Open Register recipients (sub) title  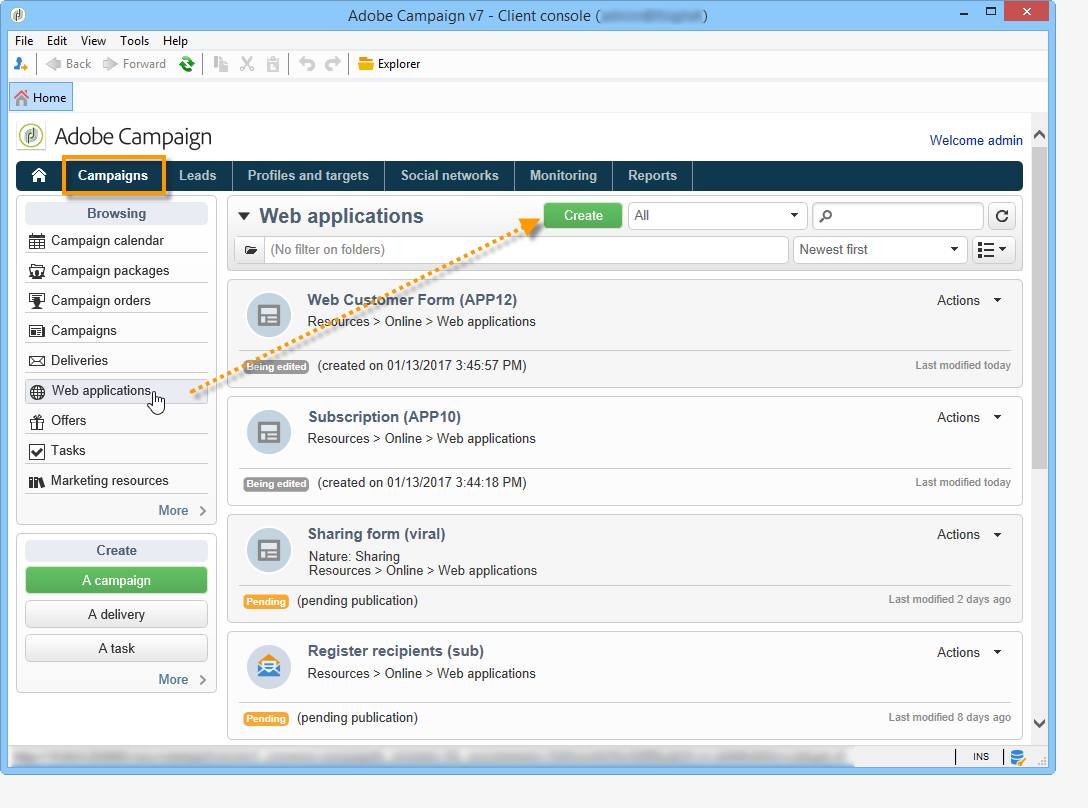(396, 651)
